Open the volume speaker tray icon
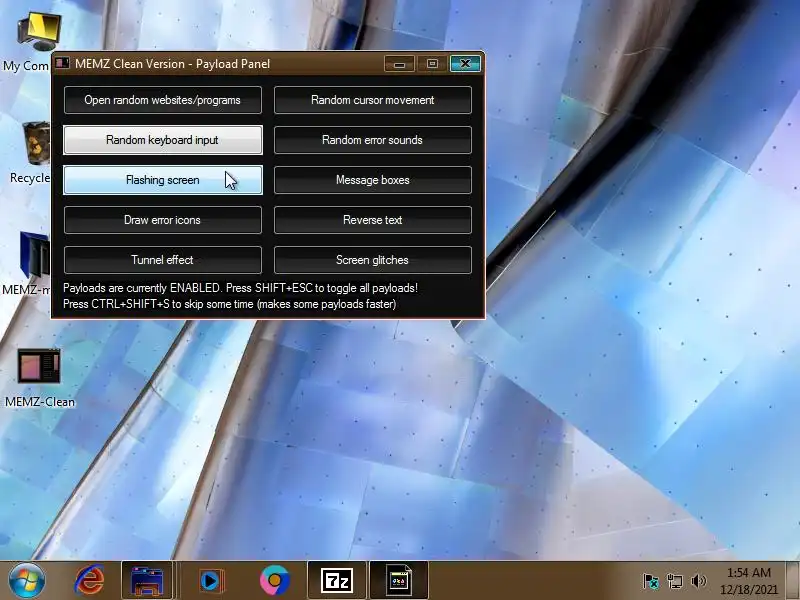 tap(698, 581)
